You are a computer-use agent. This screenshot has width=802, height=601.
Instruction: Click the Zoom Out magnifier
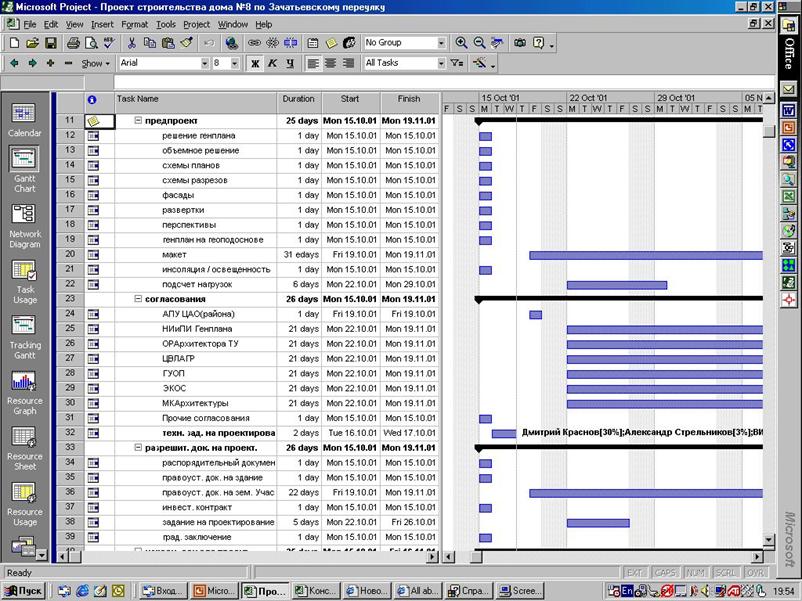[x=479, y=43]
